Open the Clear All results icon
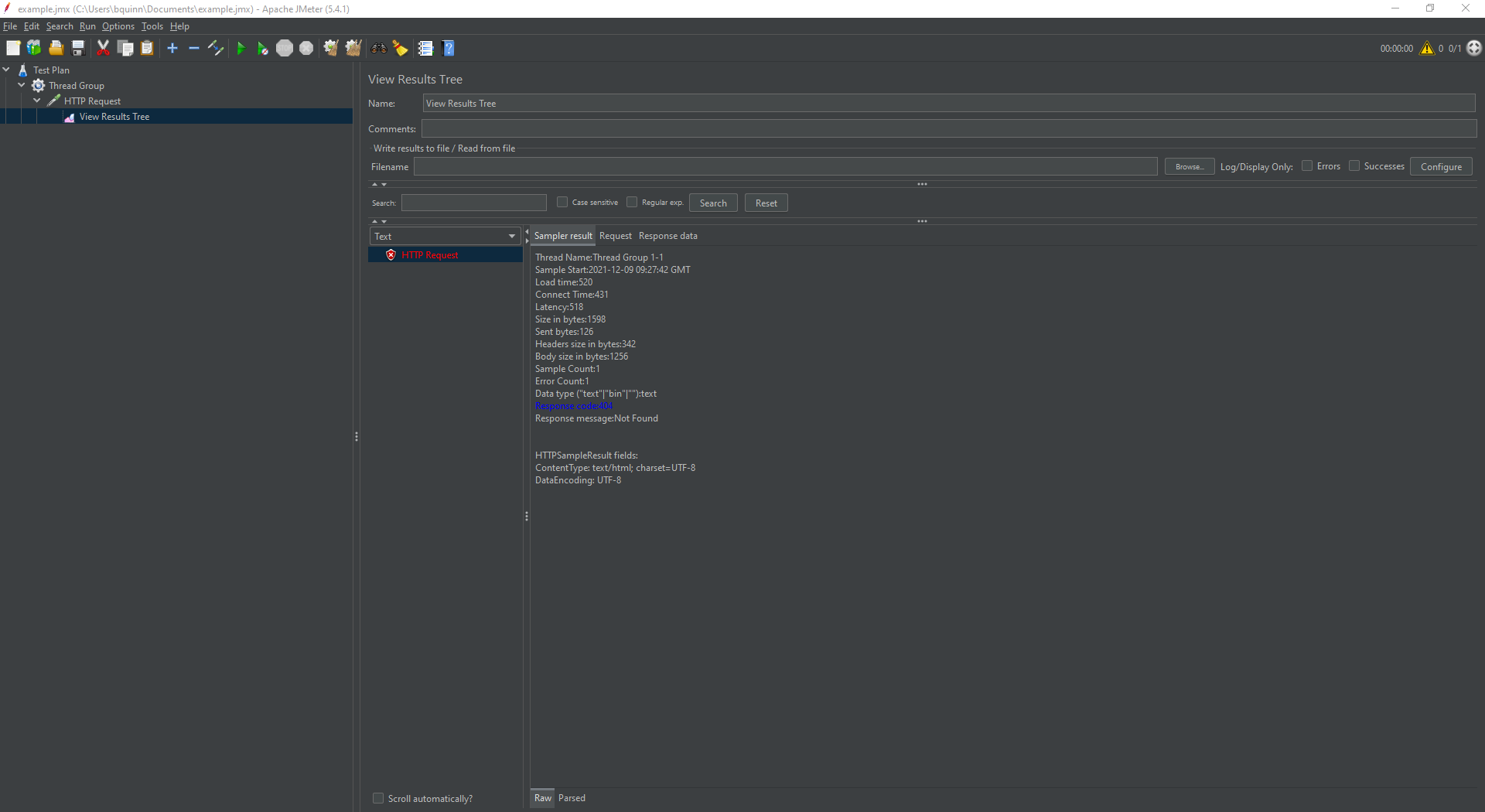The image size is (1485, 812). click(x=353, y=48)
